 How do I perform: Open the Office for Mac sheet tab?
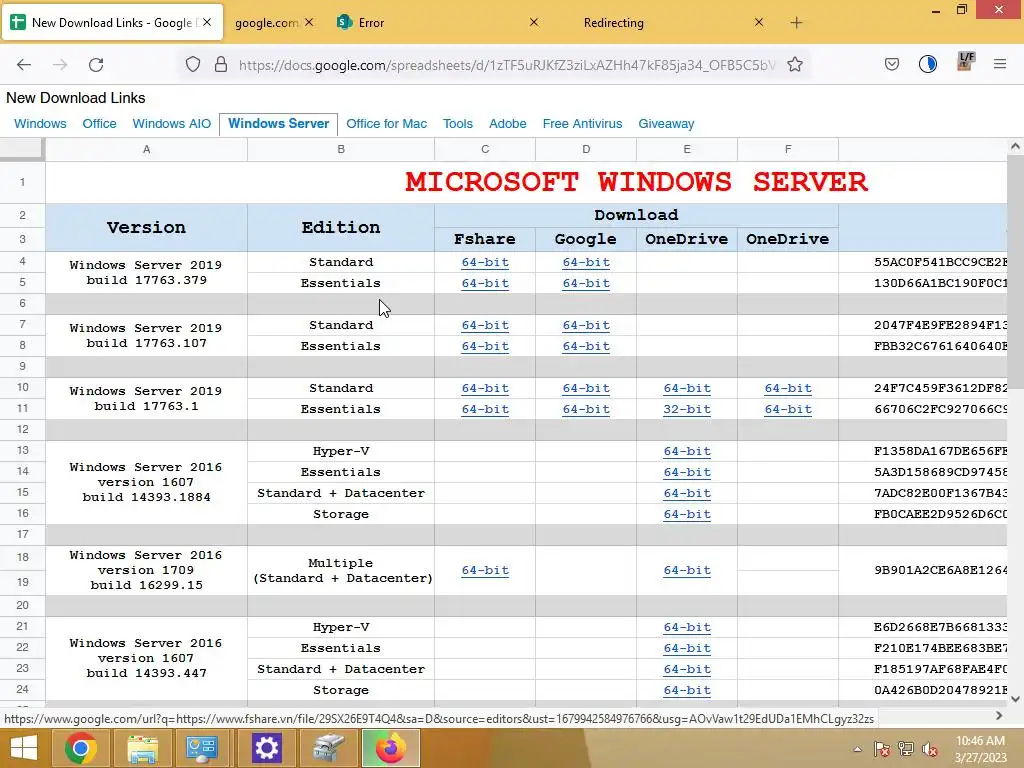387,124
